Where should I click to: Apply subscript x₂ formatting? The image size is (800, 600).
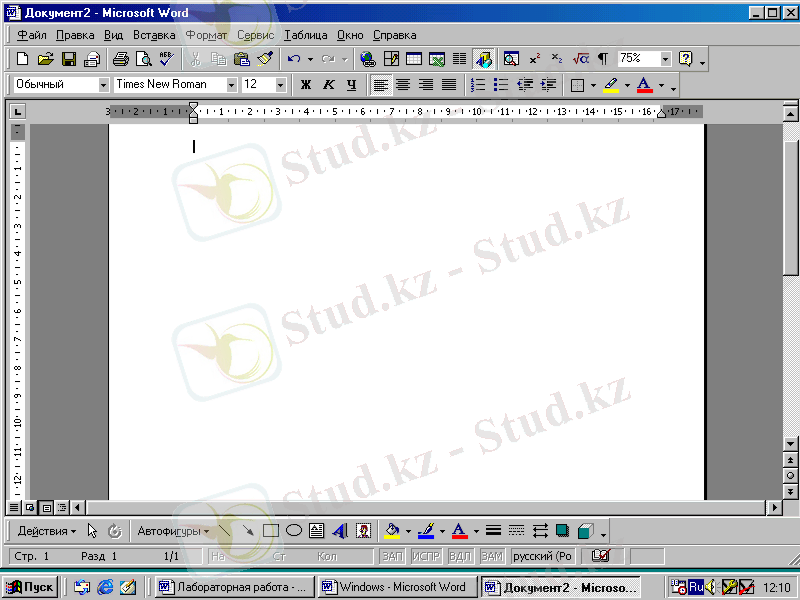557,59
